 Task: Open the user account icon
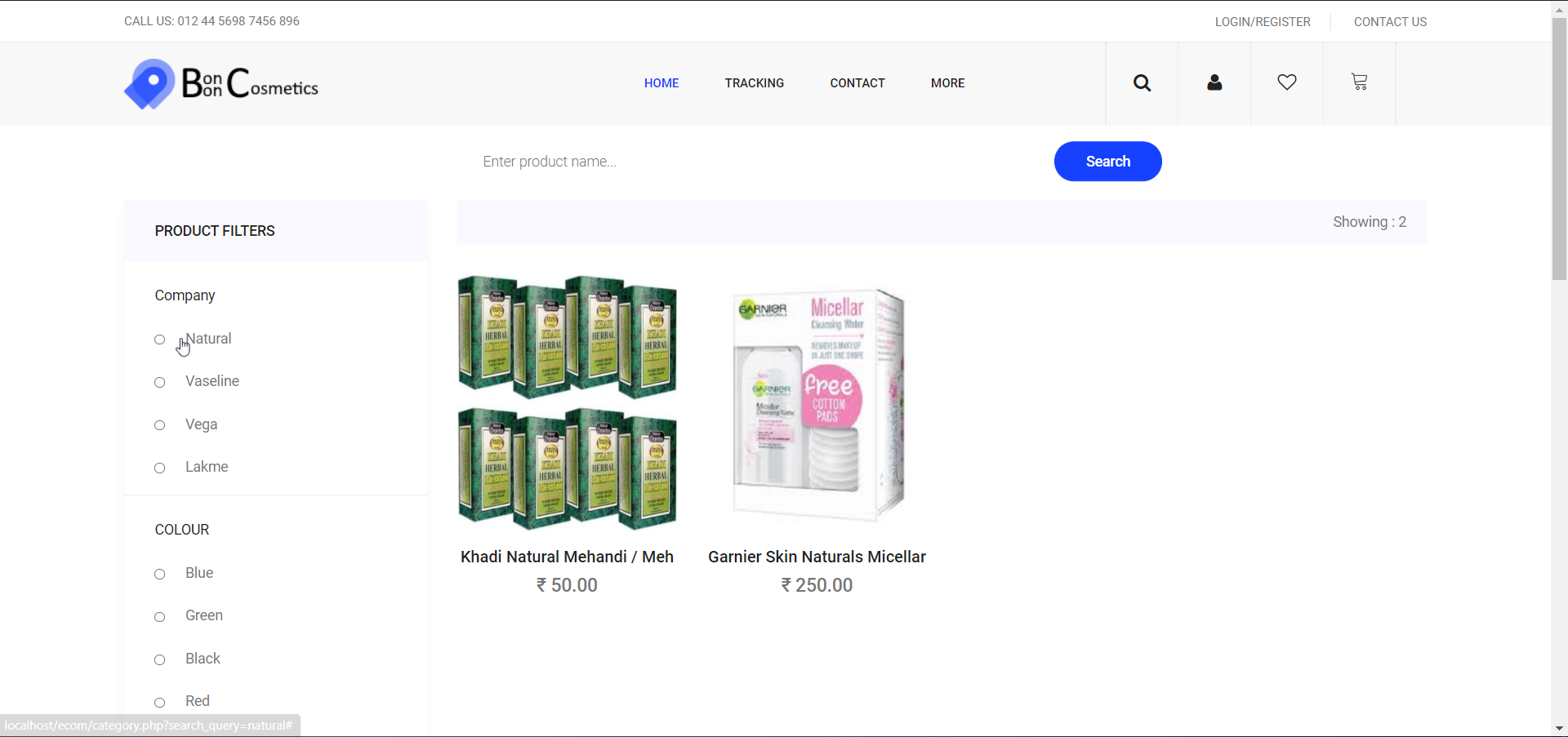click(x=1214, y=82)
